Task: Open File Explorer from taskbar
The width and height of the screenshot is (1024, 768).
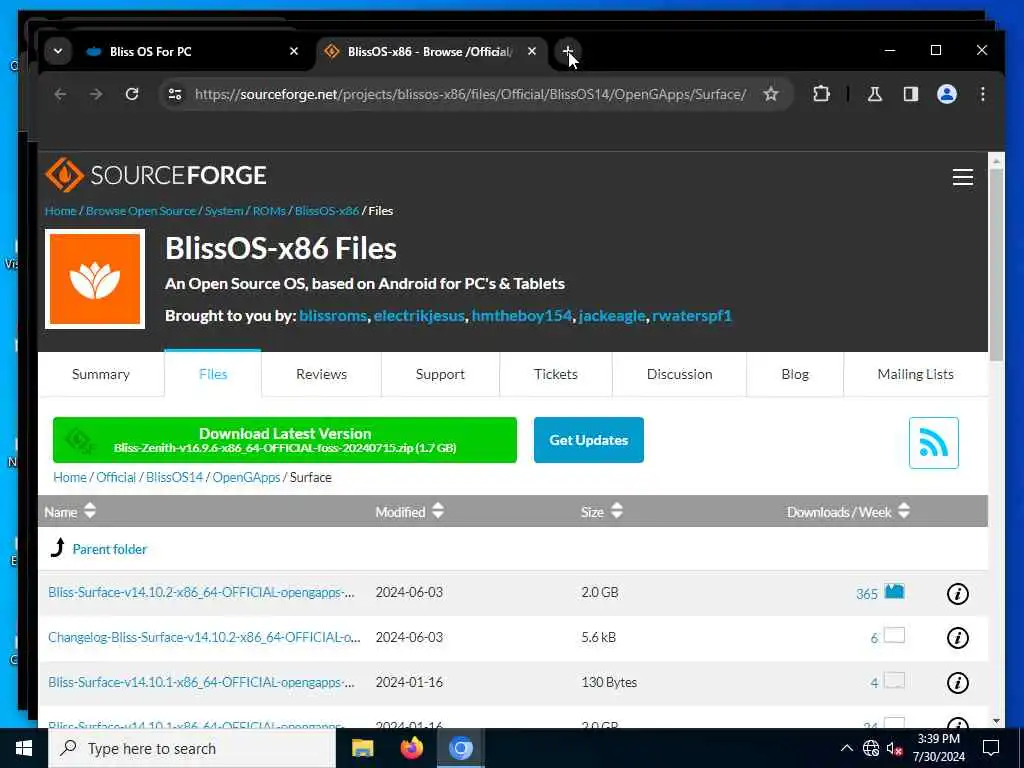Action: [362, 748]
